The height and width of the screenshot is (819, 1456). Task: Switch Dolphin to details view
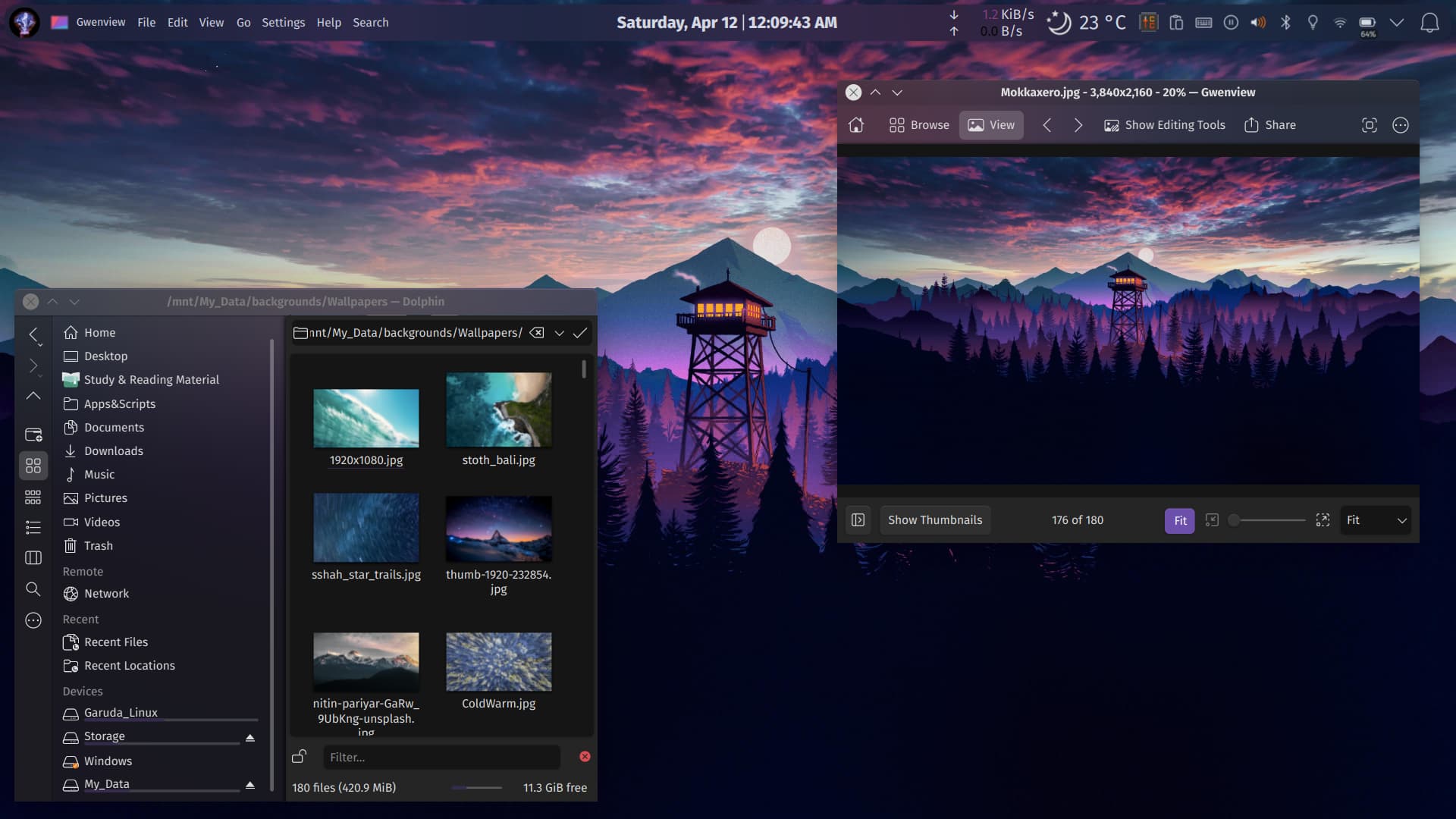[33, 527]
